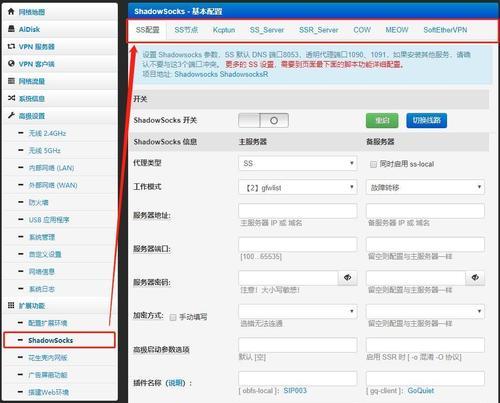The height and width of the screenshot is (403, 500).
Task: Switch to the SS节点 tab
Action: coord(186,30)
